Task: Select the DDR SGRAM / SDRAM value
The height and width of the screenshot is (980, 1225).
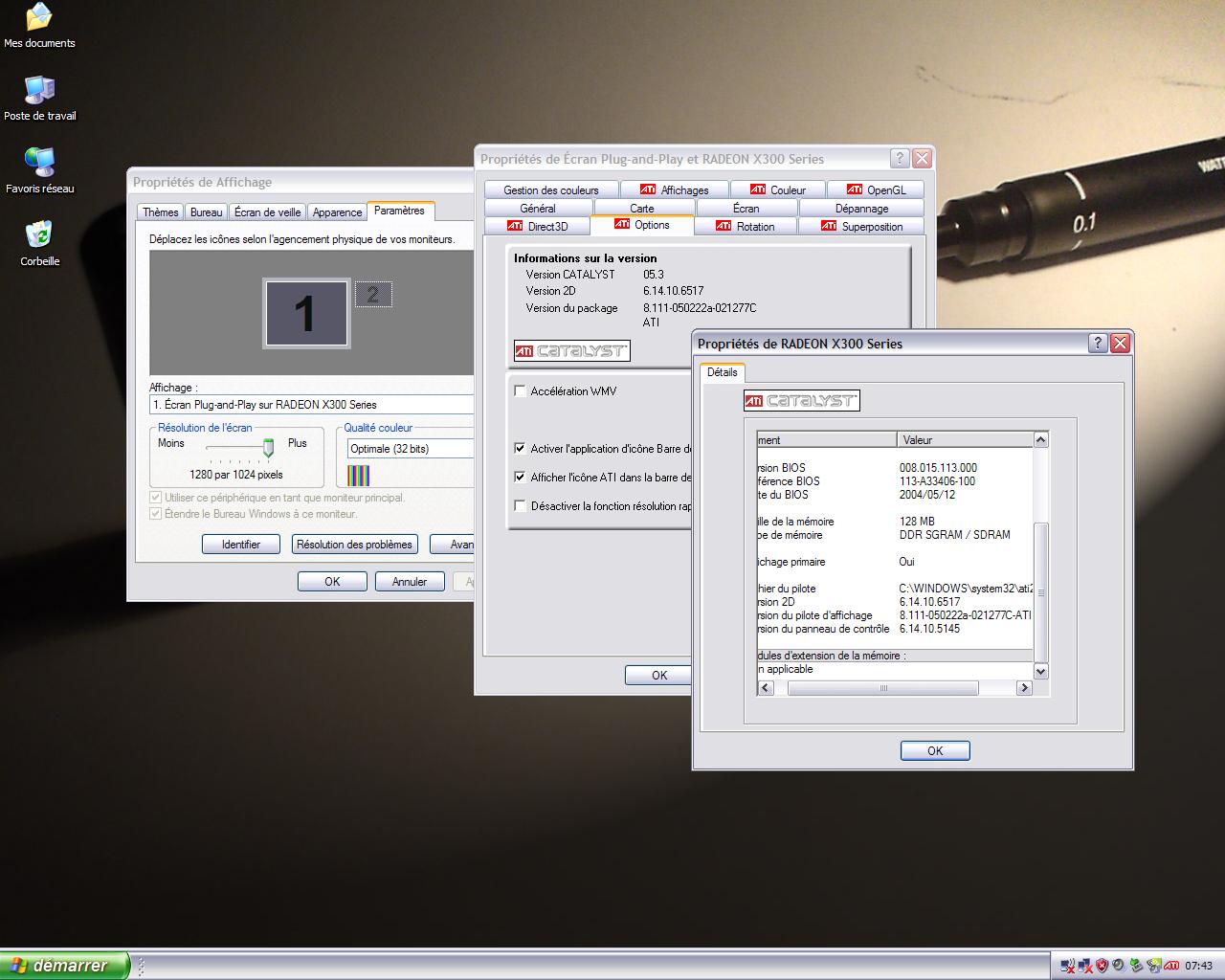Action: [955, 535]
